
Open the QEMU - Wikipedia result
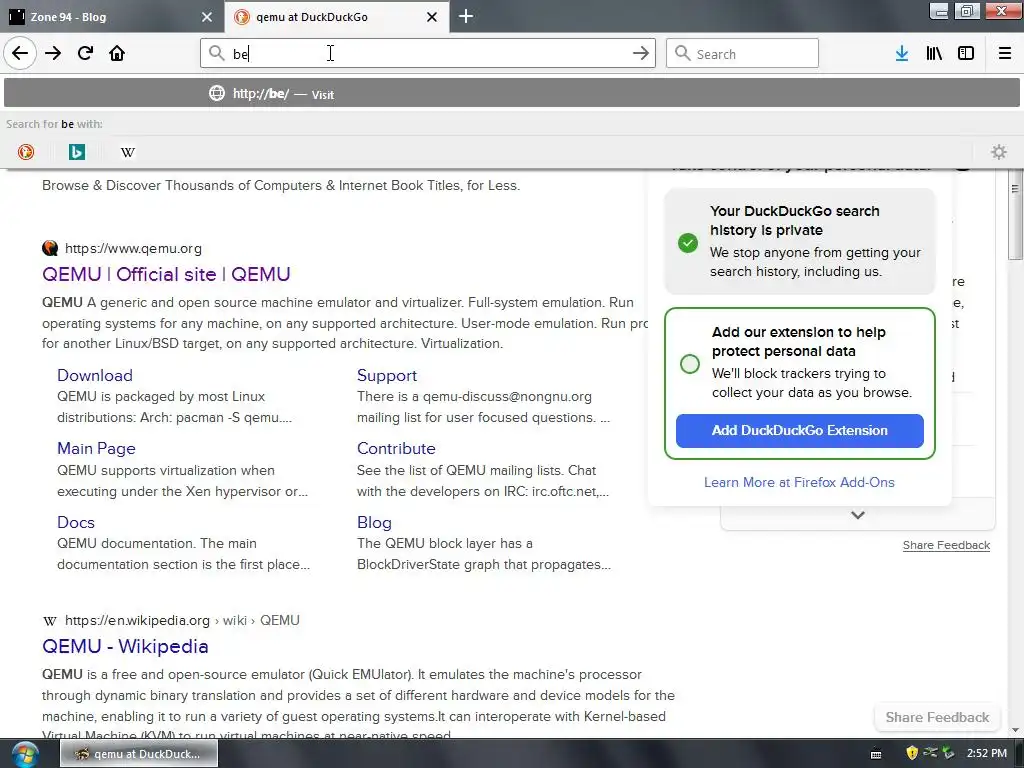[x=125, y=647]
